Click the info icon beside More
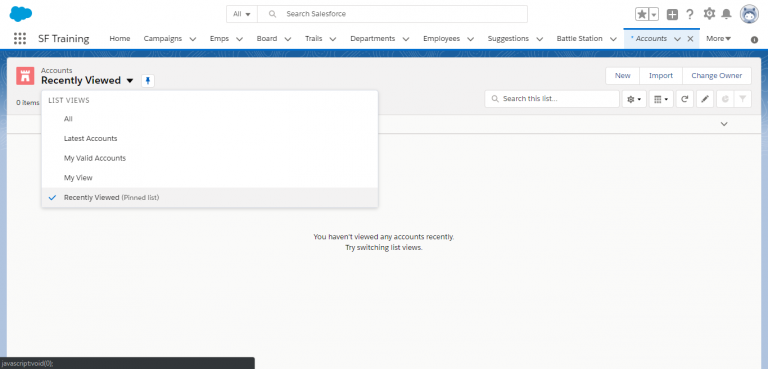The image size is (768, 369). [754, 40]
